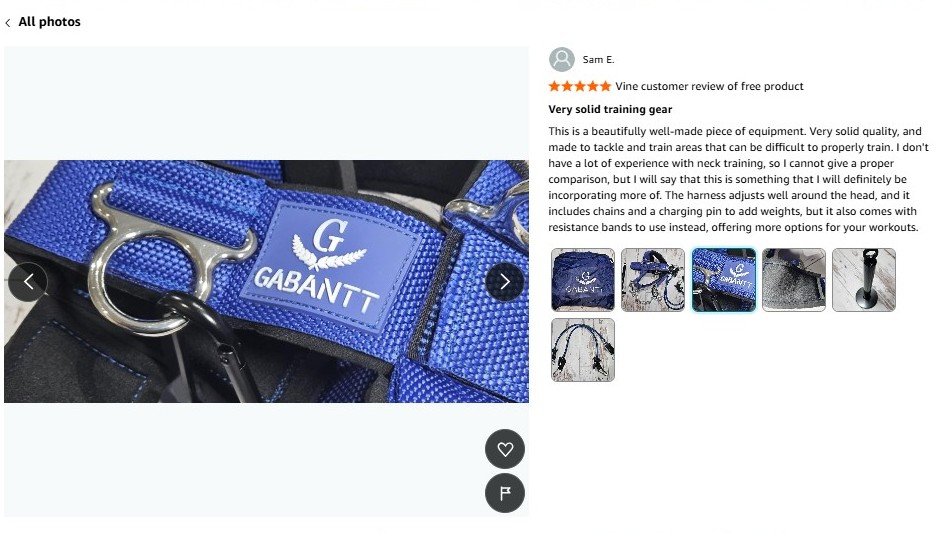
Task: Click the five-star rating
Action: 579,86
